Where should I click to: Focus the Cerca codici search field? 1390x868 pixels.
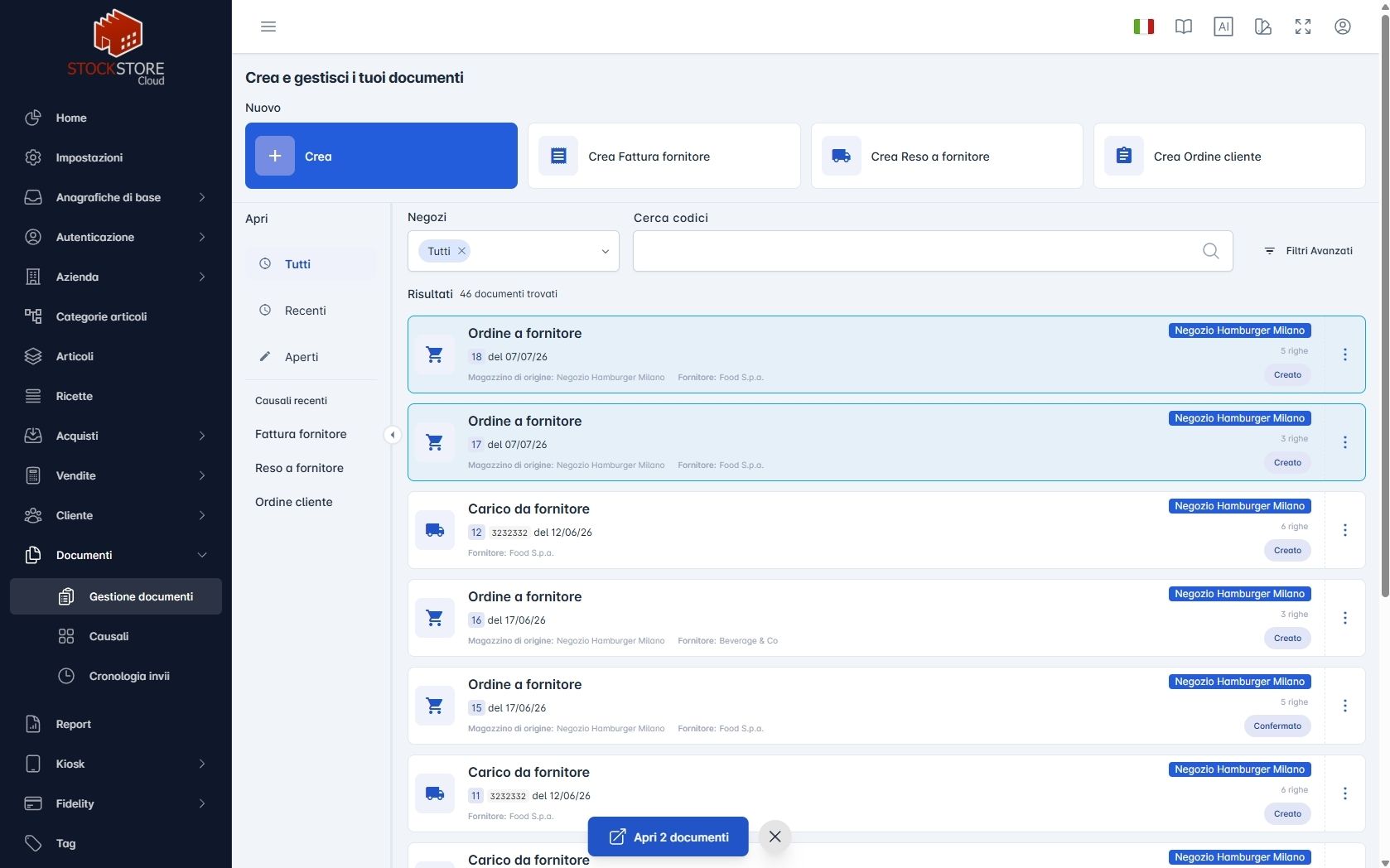[x=915, y=251]
